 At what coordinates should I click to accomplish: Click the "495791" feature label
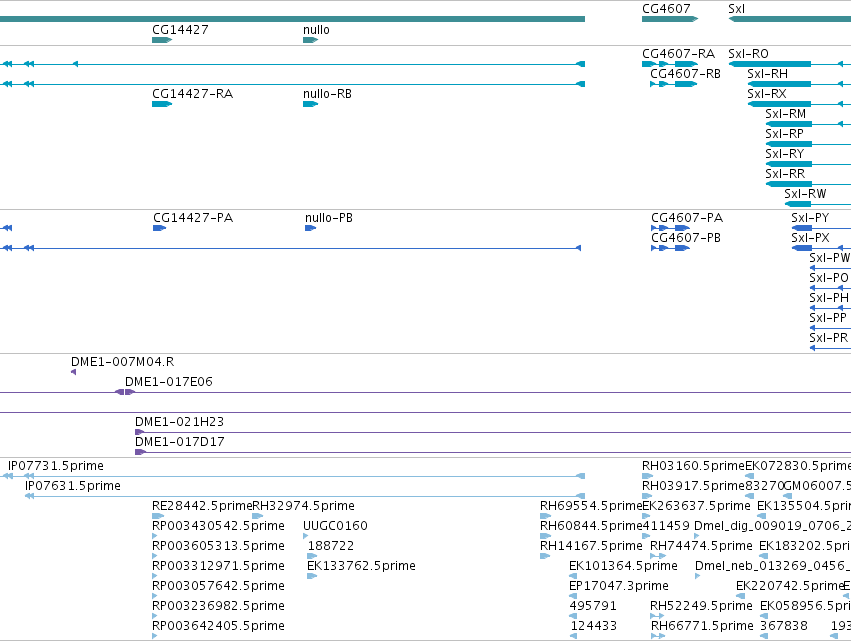[x=593, y=606]
